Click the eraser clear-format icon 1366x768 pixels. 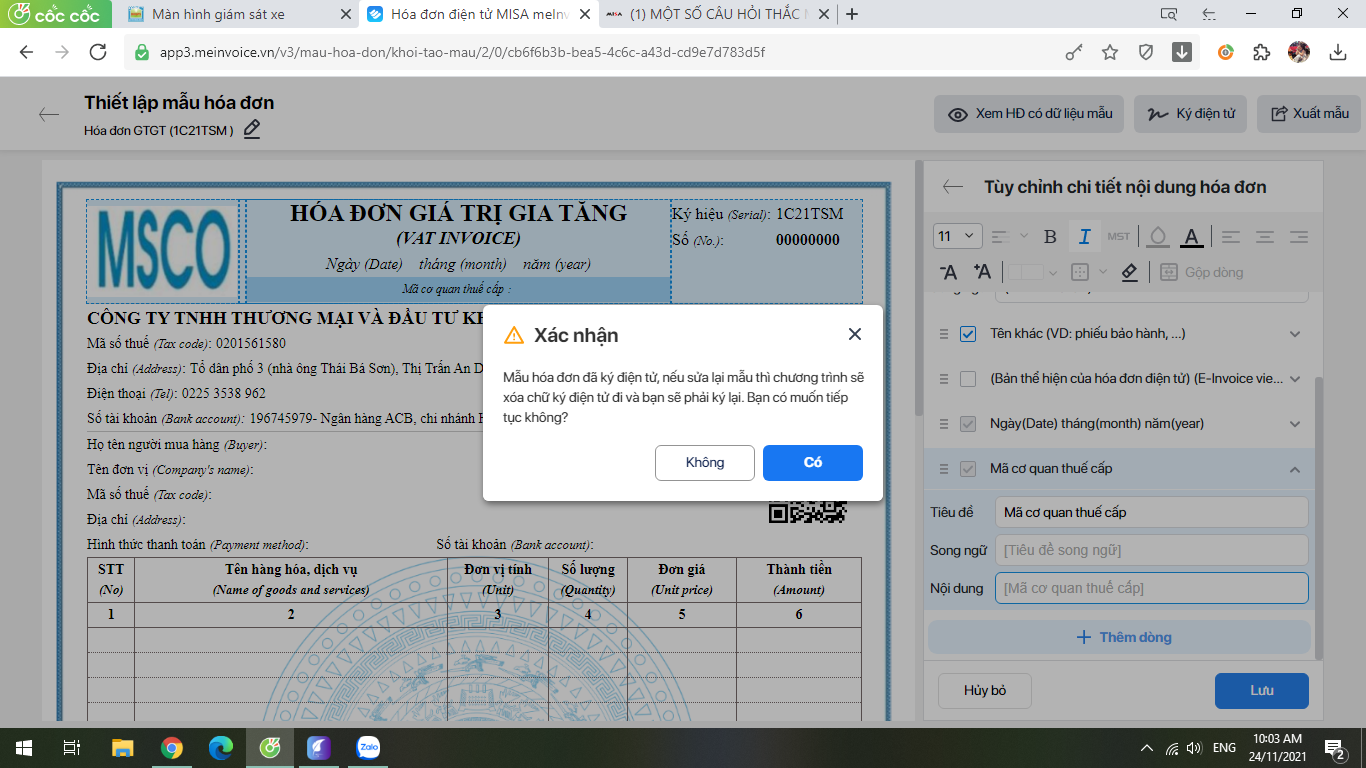1129,272
